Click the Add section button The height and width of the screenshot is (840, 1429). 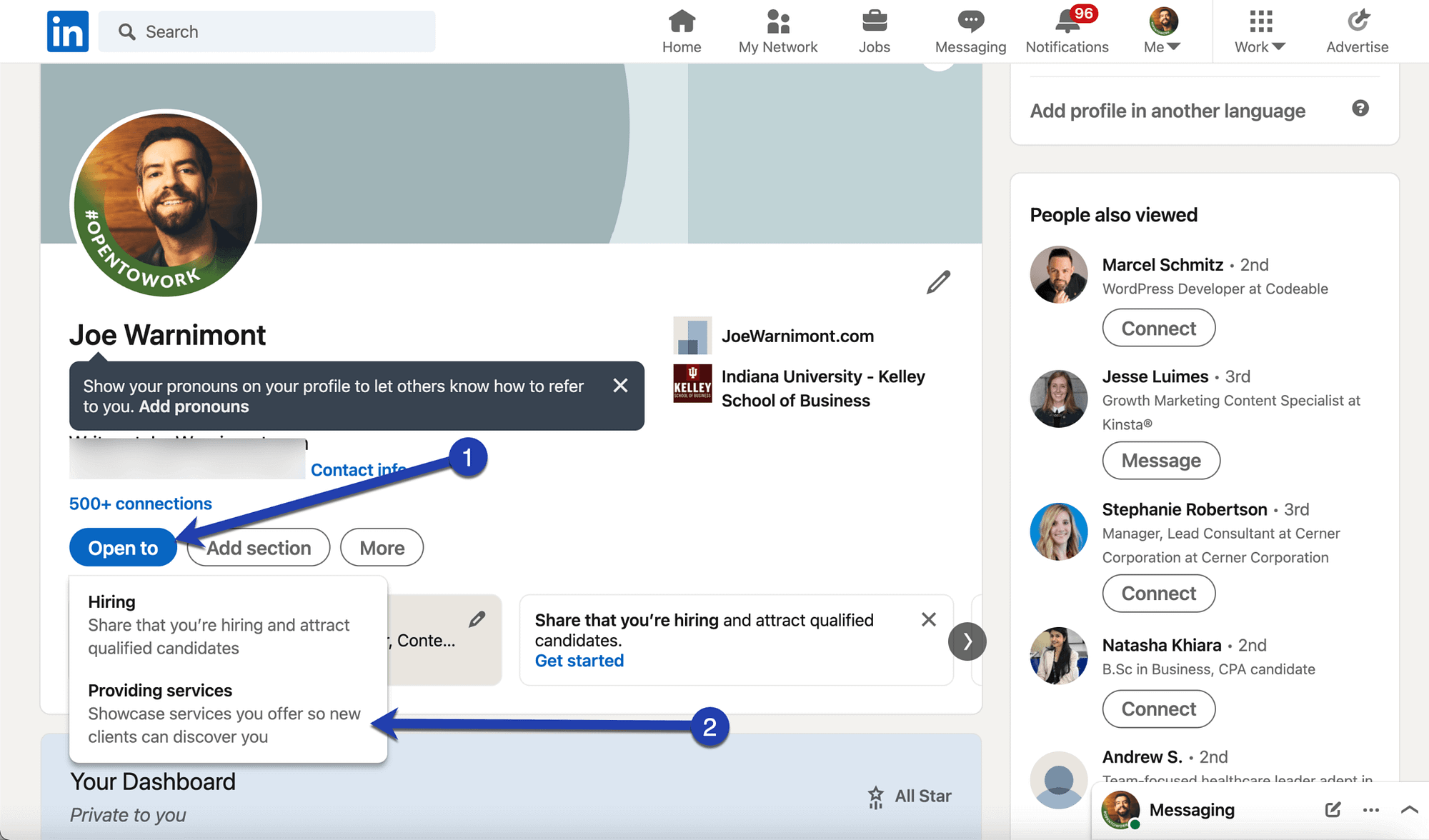tap(259, 548)
